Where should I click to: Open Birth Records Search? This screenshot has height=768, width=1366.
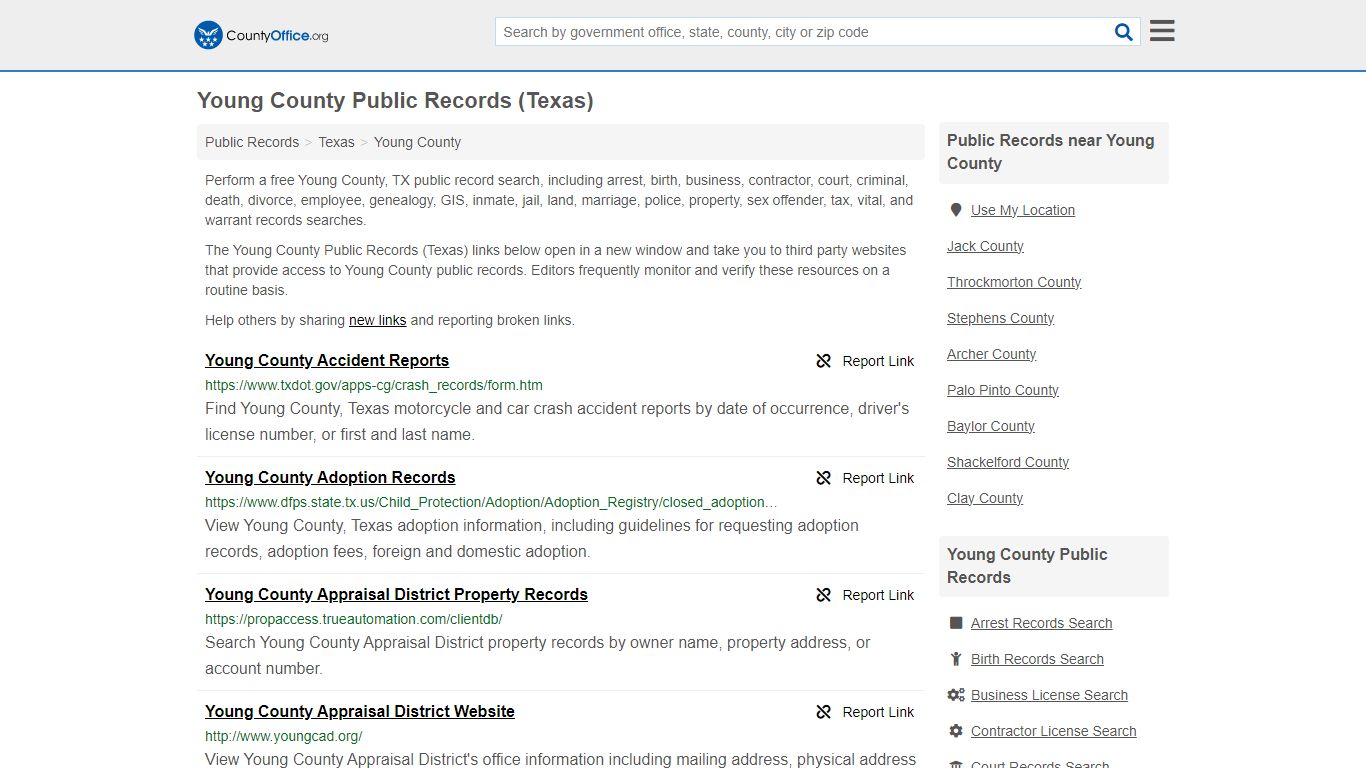coord(1037,659)
